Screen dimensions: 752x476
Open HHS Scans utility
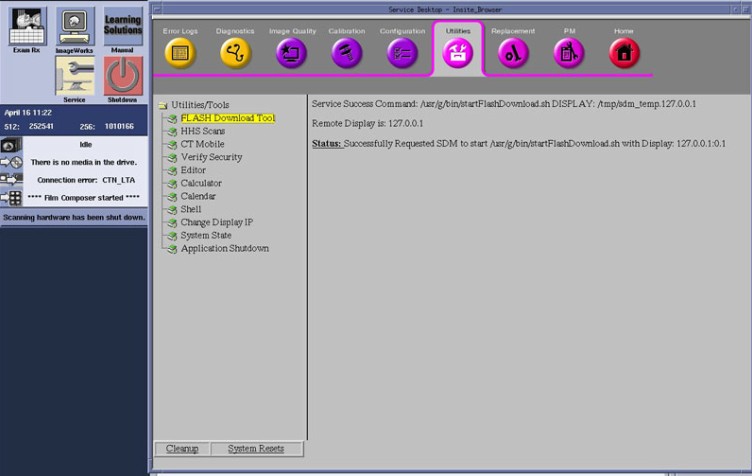click(203, 131)
